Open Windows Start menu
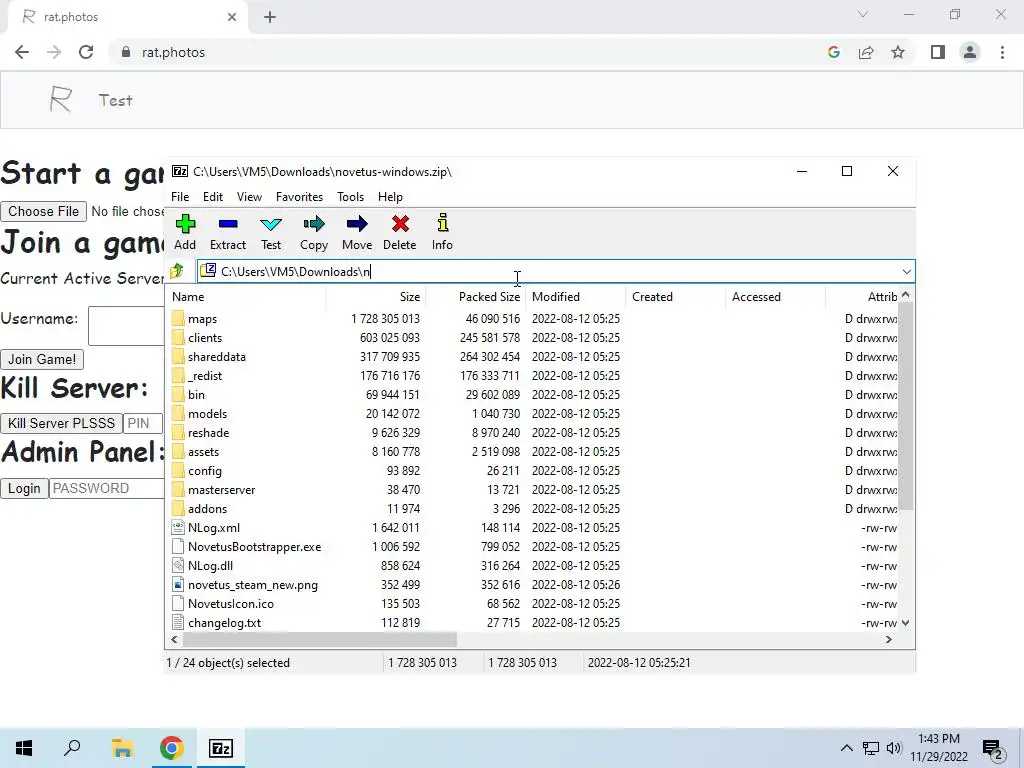 point(24,748)
